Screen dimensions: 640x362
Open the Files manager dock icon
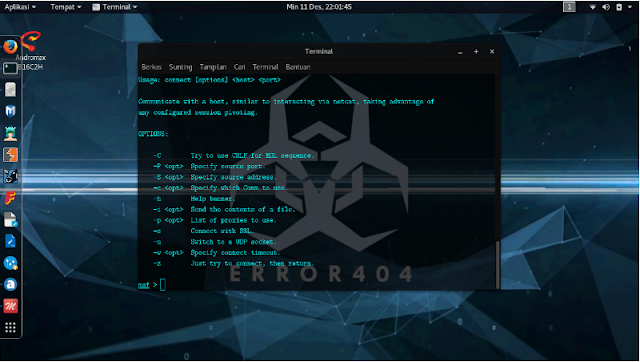[x=10, y=89]
